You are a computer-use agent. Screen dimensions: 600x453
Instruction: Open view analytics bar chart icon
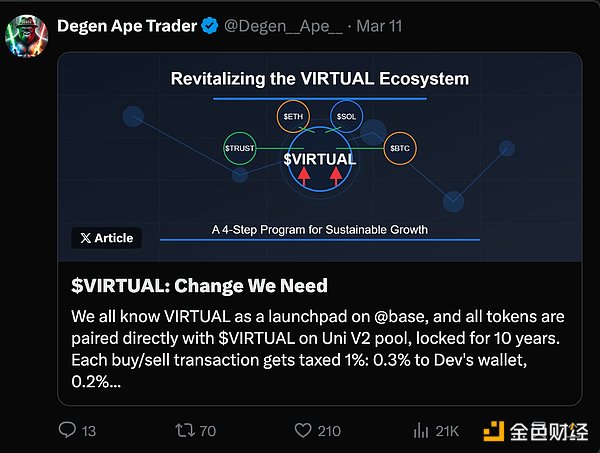point(421,430)
